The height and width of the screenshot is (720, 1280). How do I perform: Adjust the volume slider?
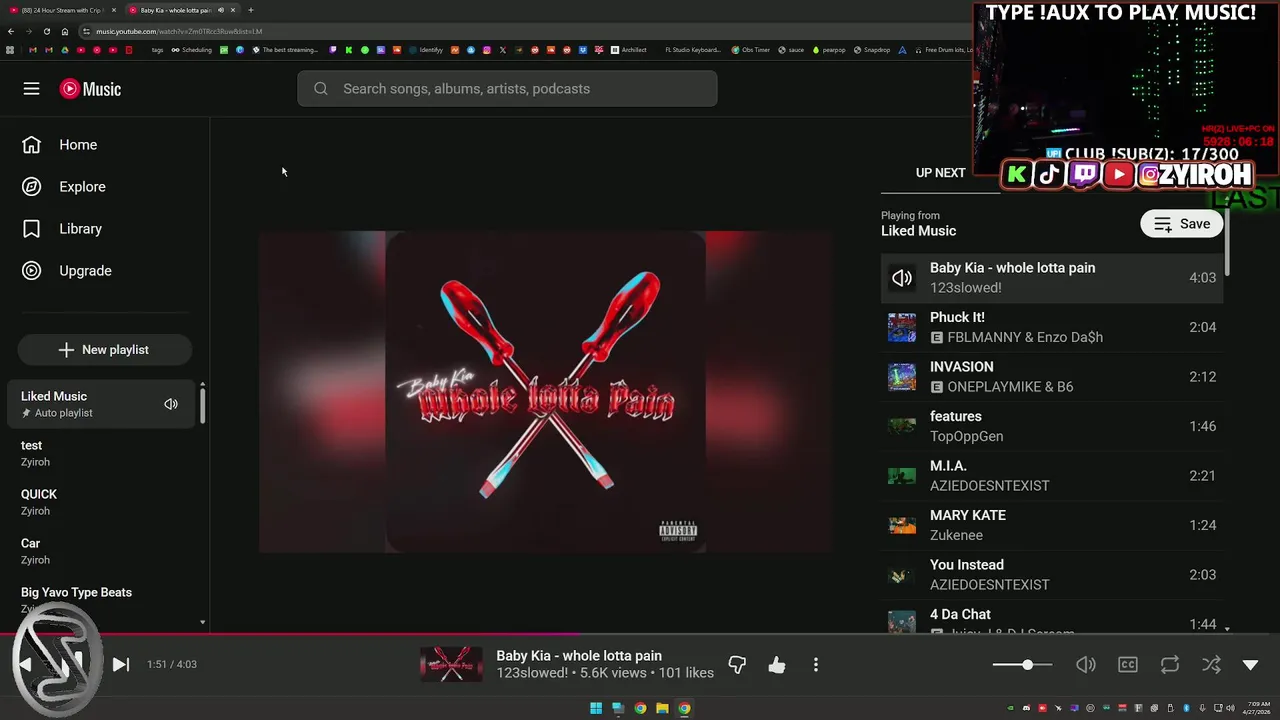(x=1022, y=664)
